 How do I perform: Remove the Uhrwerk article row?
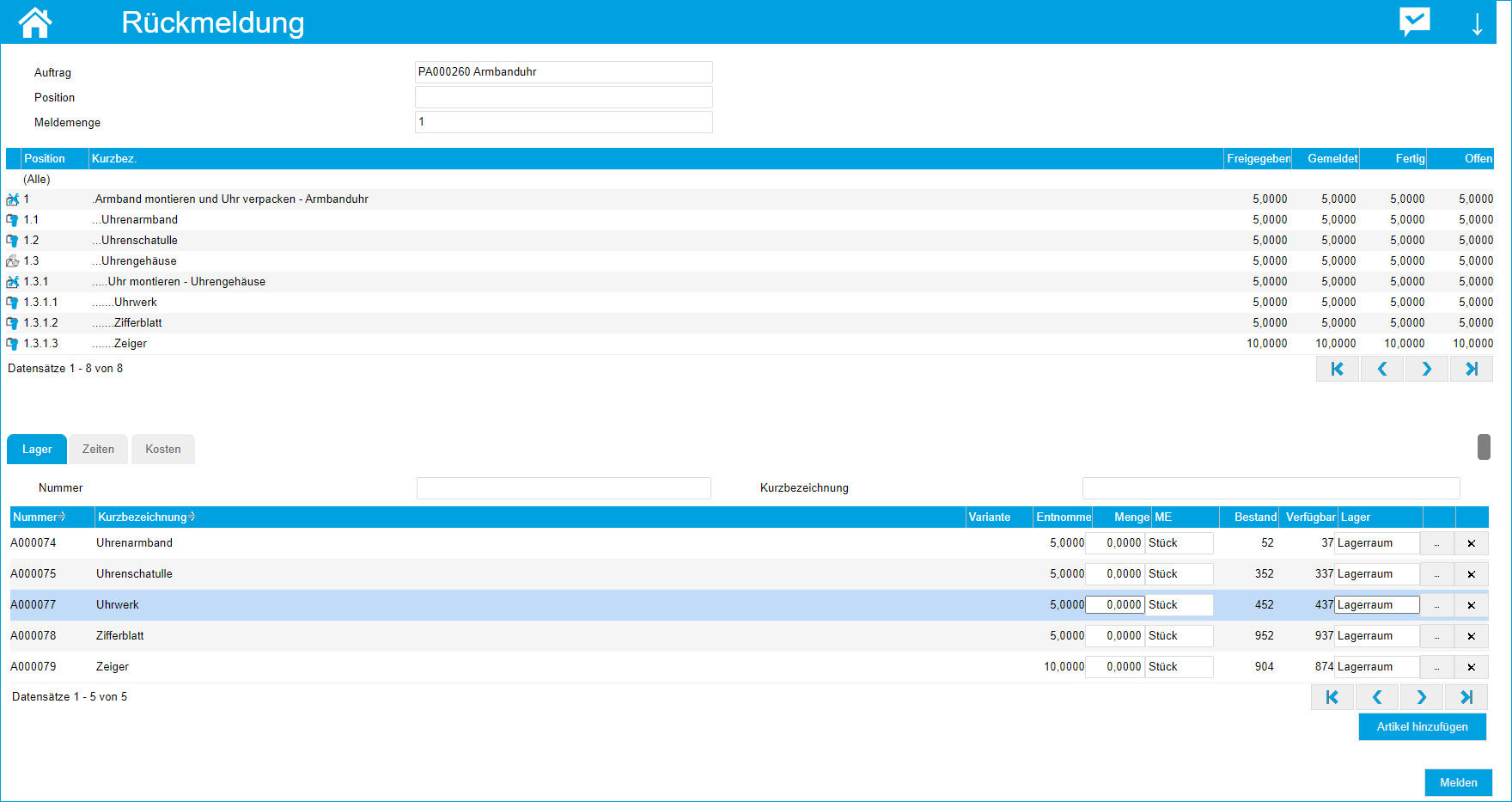[1472, 605]
